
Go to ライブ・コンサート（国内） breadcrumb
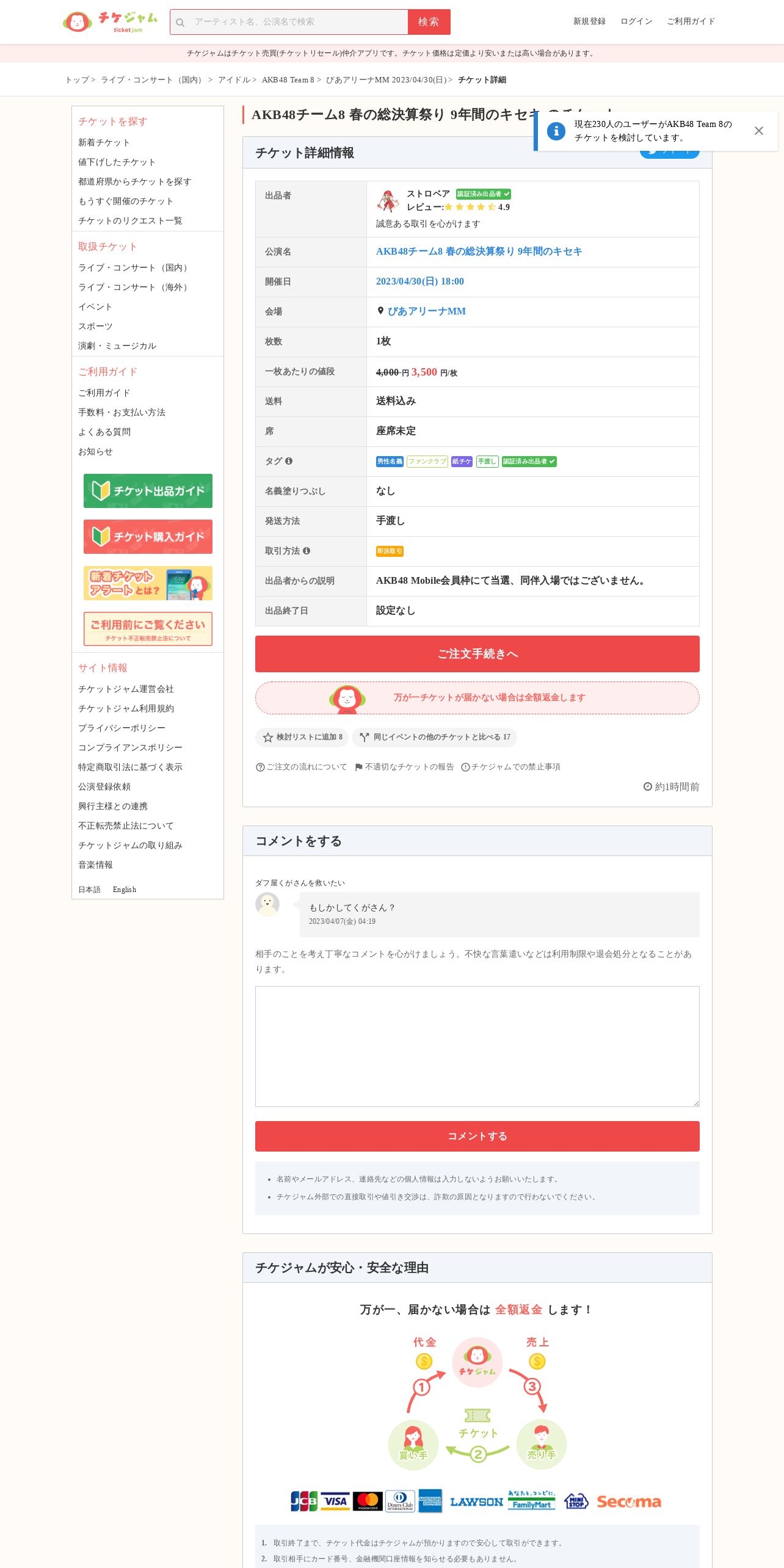(153, 80)
